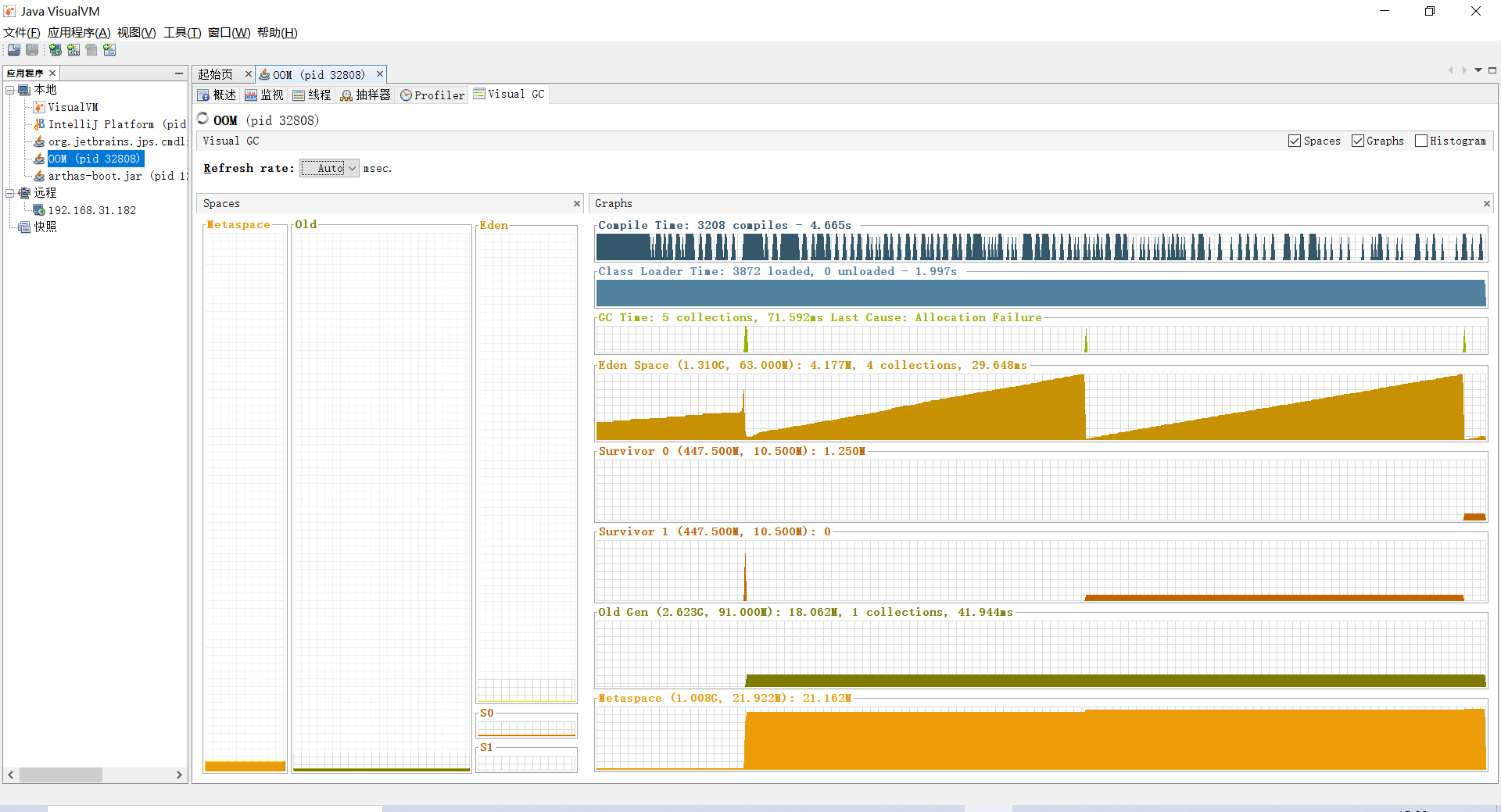Collapse the 本地 local tree node
Viewport: 1501px width, 812px height.
(10, 90)
